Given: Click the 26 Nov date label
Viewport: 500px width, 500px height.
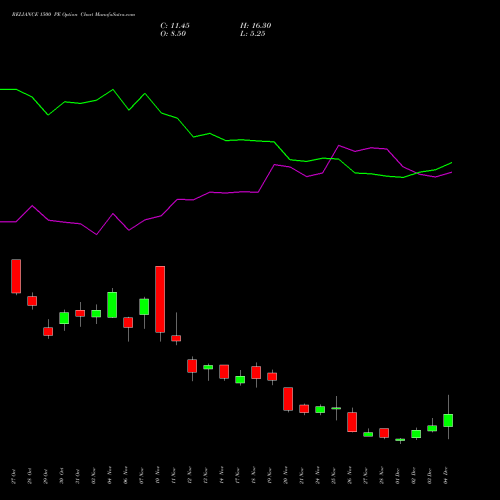Looking at the screenshot, I should (x=349, y=476).
